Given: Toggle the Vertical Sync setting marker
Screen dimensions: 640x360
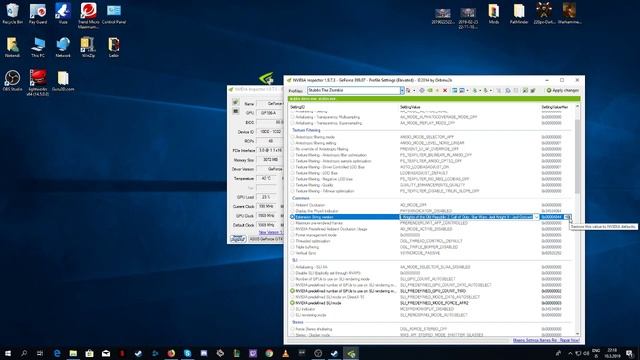Looking at the screenshot, I should 292,253.
